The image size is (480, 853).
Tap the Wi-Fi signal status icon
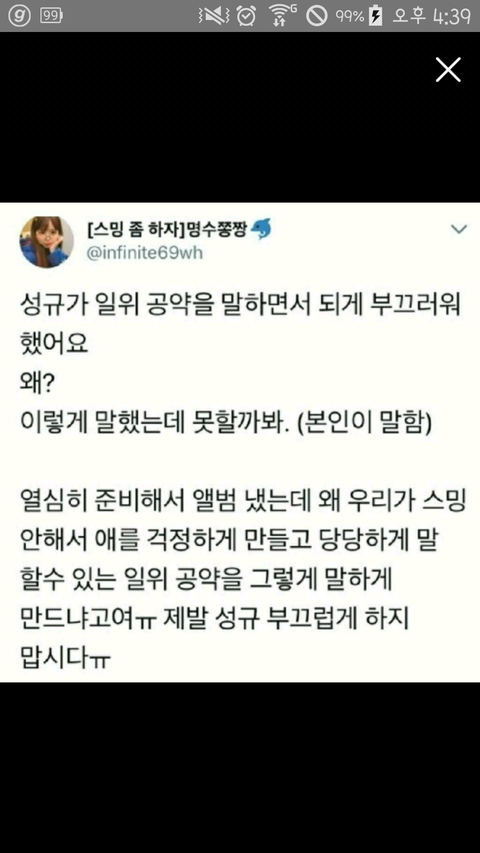click(283, 16)
